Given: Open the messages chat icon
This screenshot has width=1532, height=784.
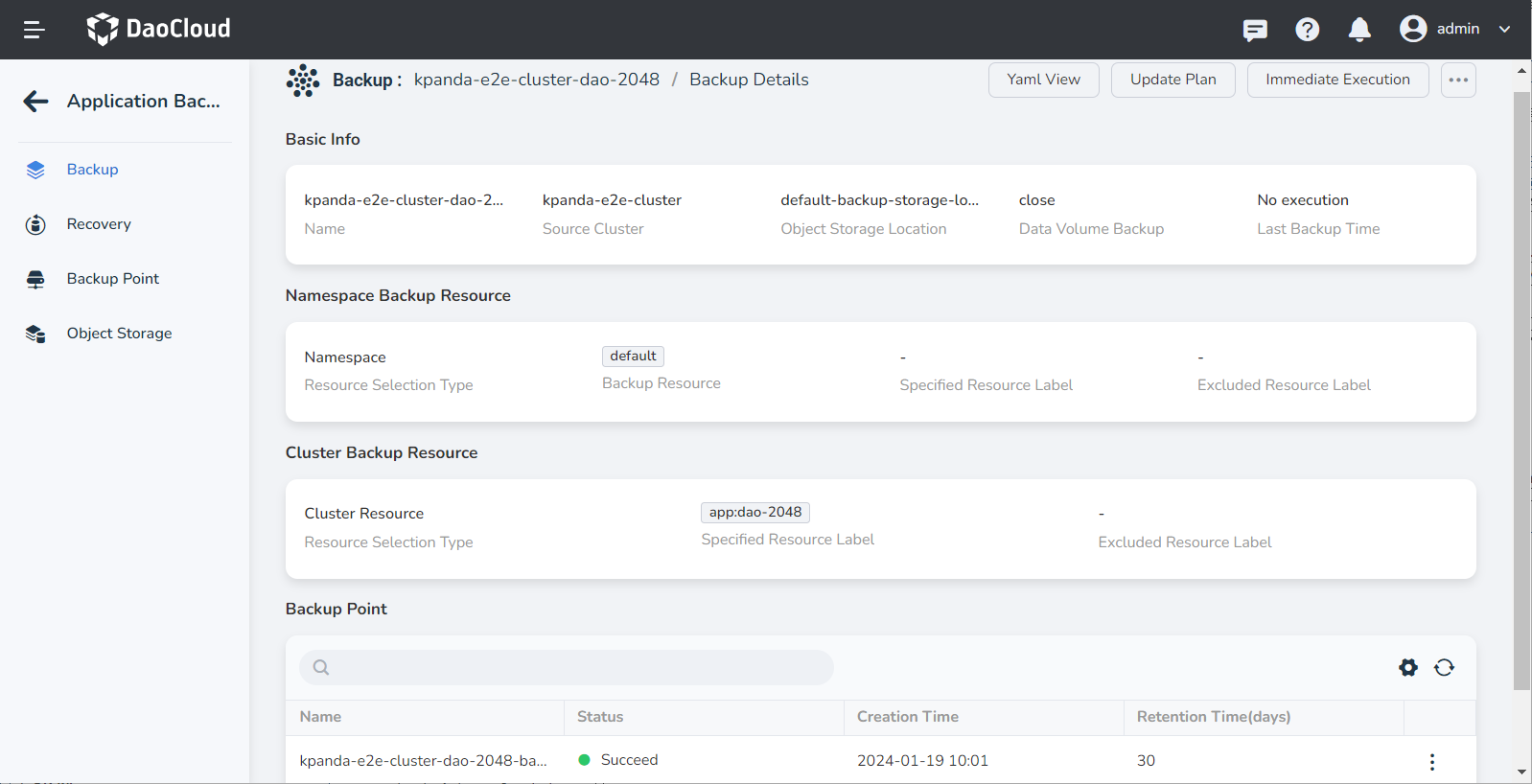Looking at the screenshot, I should point(1254,30).
